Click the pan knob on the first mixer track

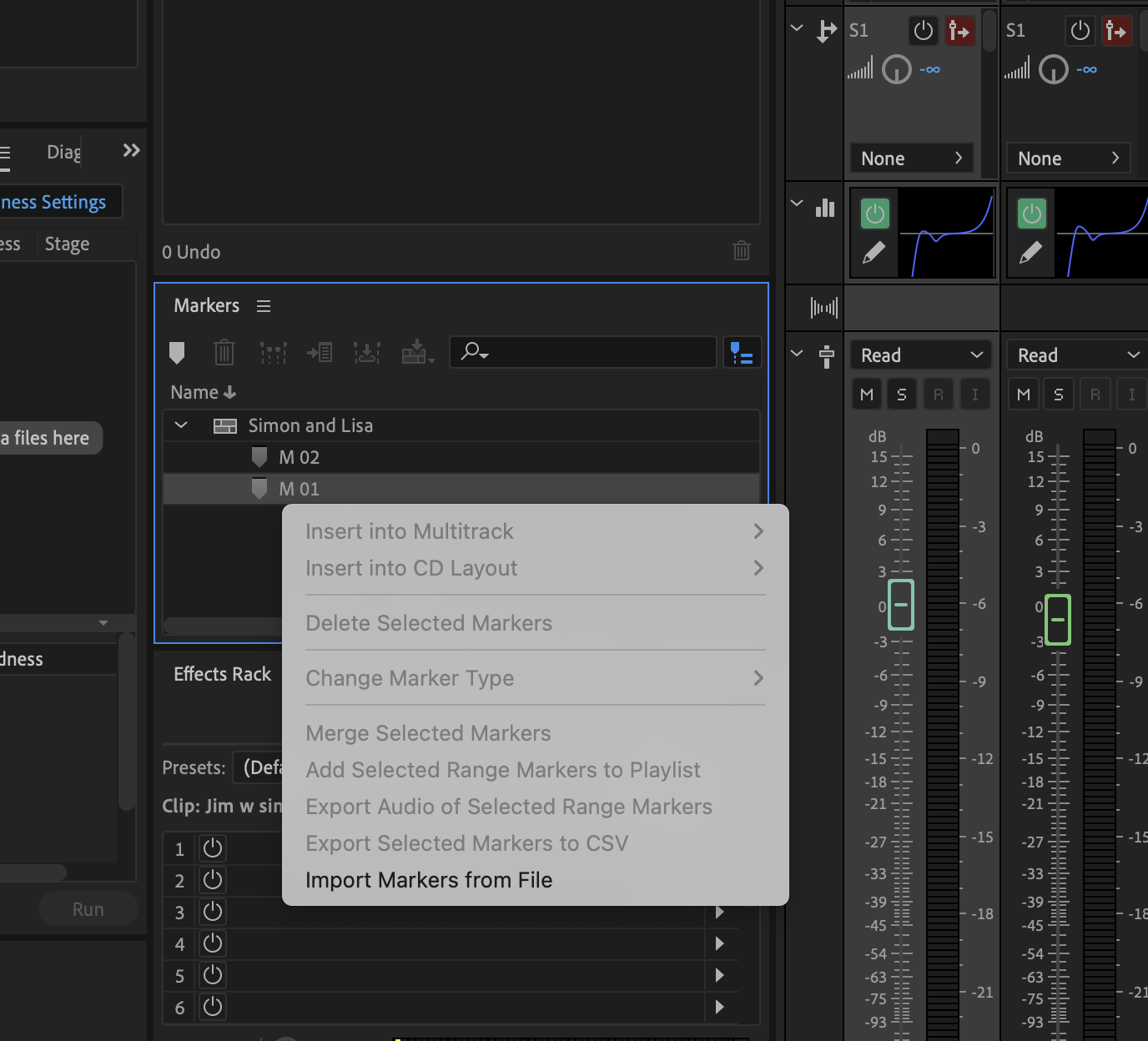(x=897, y=70)
